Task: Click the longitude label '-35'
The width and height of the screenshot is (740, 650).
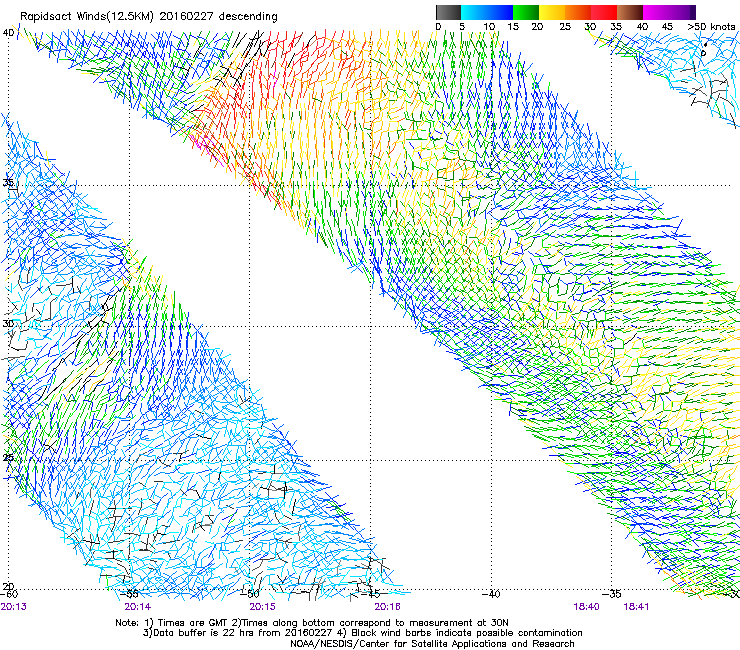Action: 612,594
